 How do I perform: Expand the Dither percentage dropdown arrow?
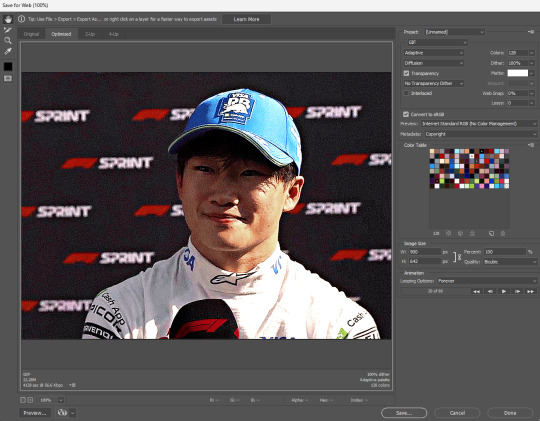[x=531, y=63]
